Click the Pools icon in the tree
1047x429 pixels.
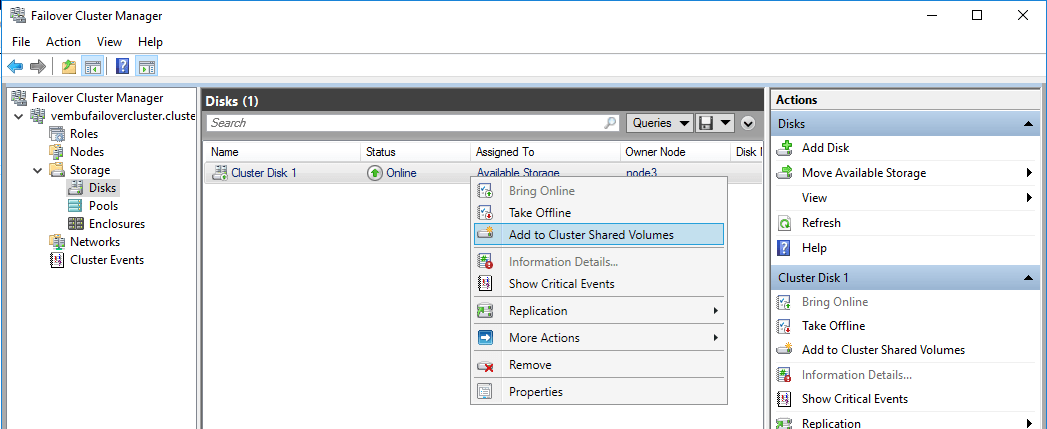click(76, 206)
